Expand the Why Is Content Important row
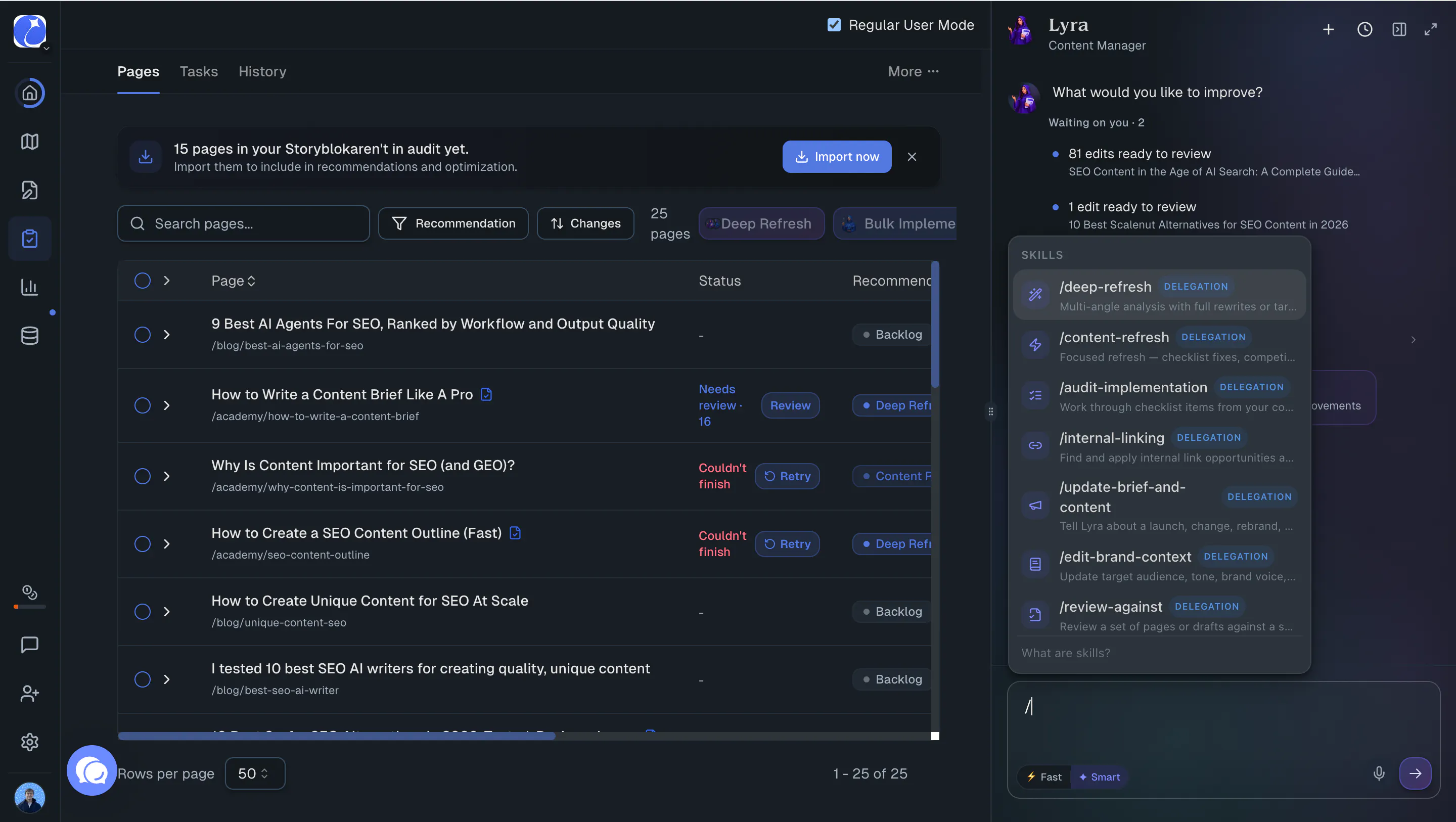Viewport: 1456px width, 822px height. click(x=167, y=476)
